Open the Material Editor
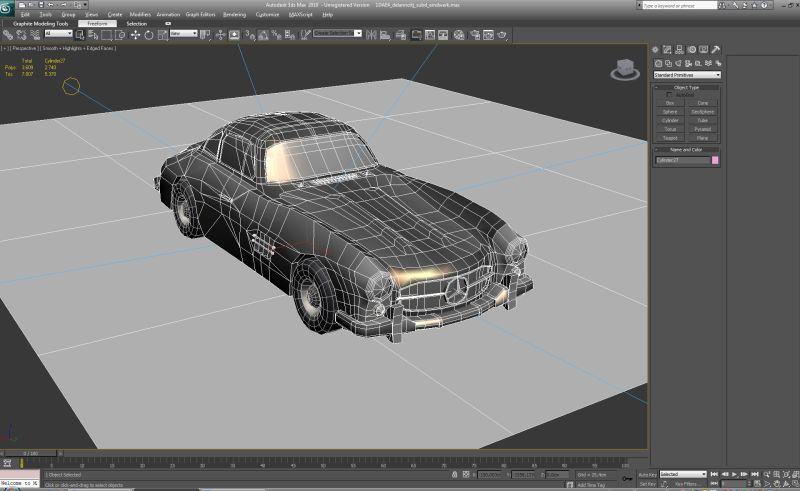The image size is (800, 491). (x=459, y=35)
